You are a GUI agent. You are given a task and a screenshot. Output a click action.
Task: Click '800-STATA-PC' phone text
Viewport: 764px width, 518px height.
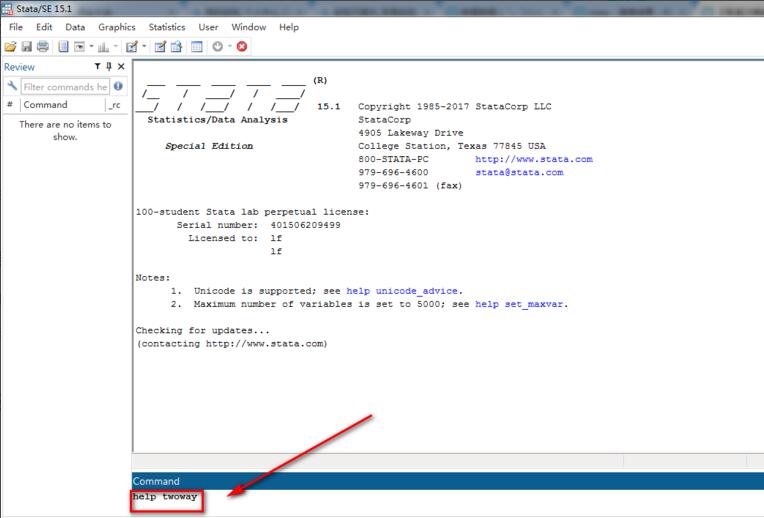[x=393, y=159]
